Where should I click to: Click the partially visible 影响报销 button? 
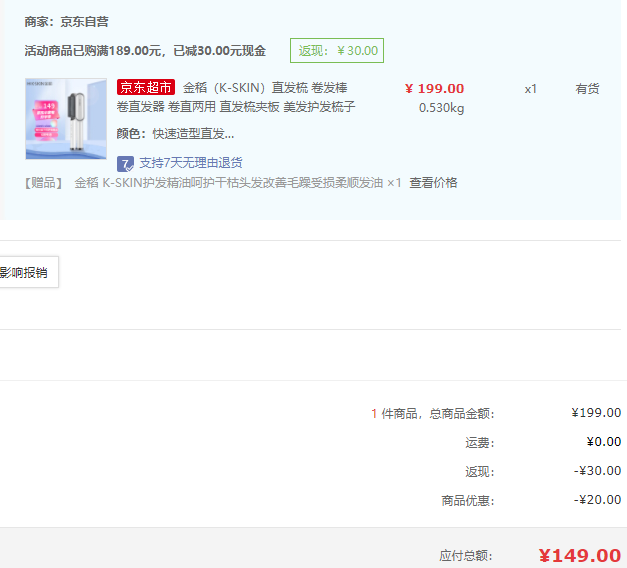[27, 272]
